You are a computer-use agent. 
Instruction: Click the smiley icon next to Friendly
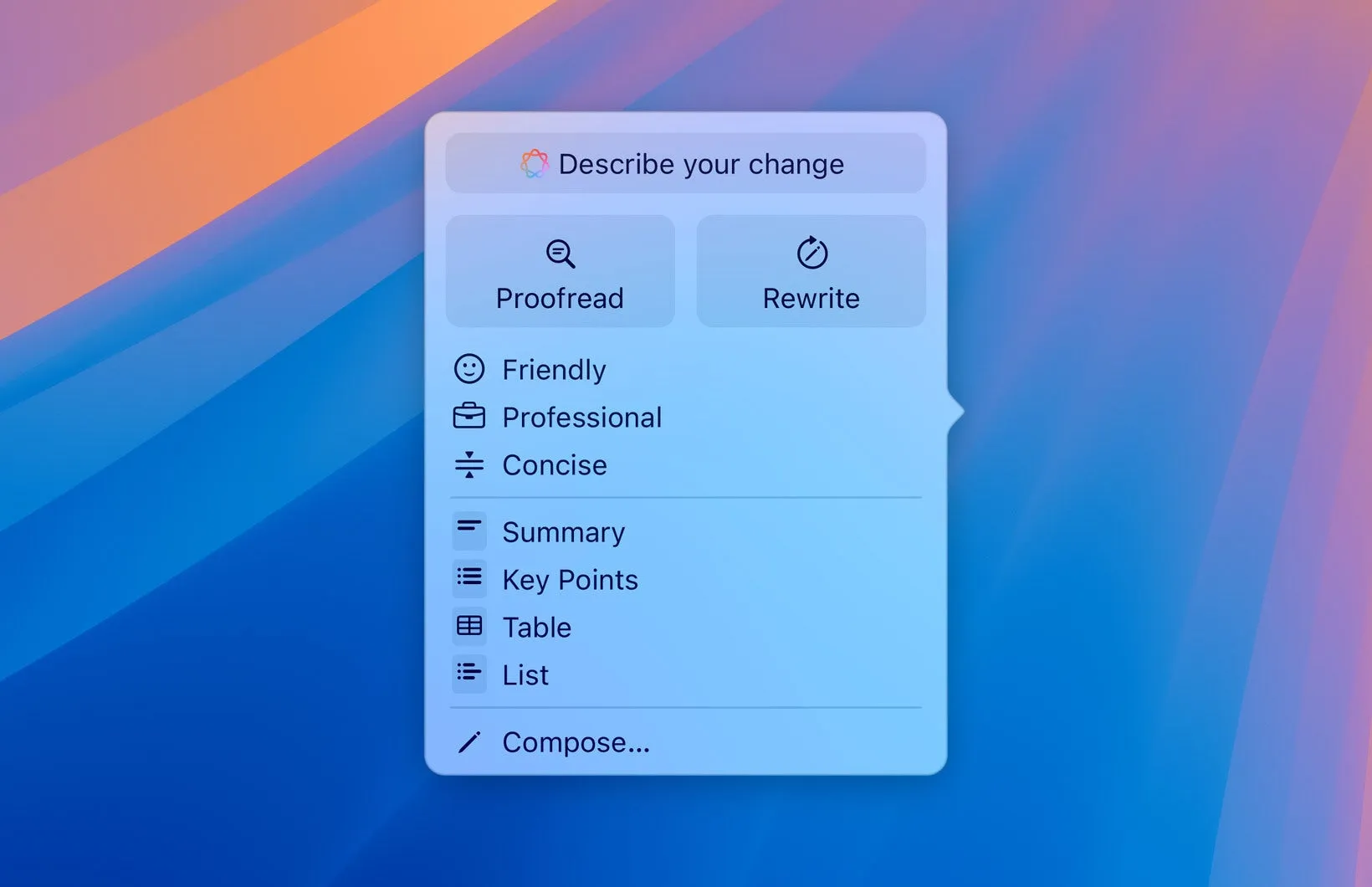click(x=470, y=369)
